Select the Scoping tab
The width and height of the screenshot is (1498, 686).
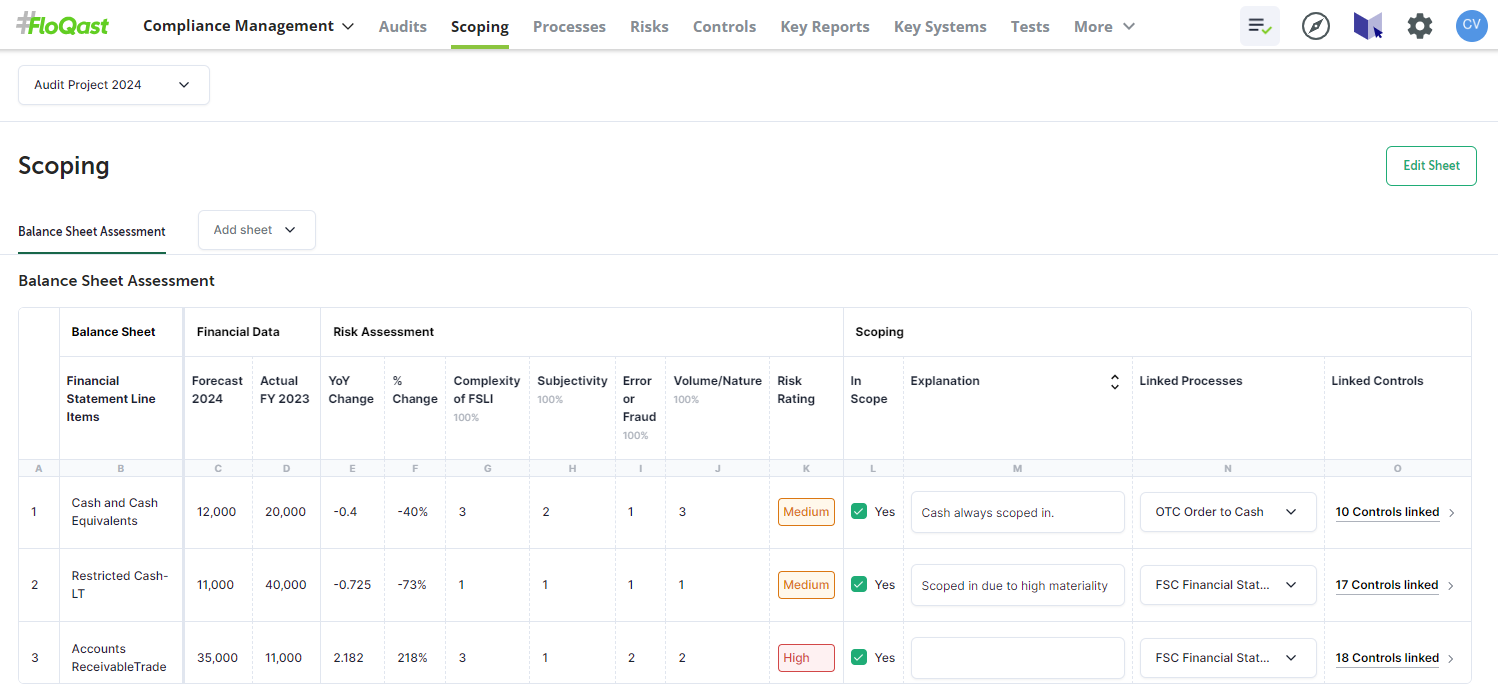(x=480, y=27)
